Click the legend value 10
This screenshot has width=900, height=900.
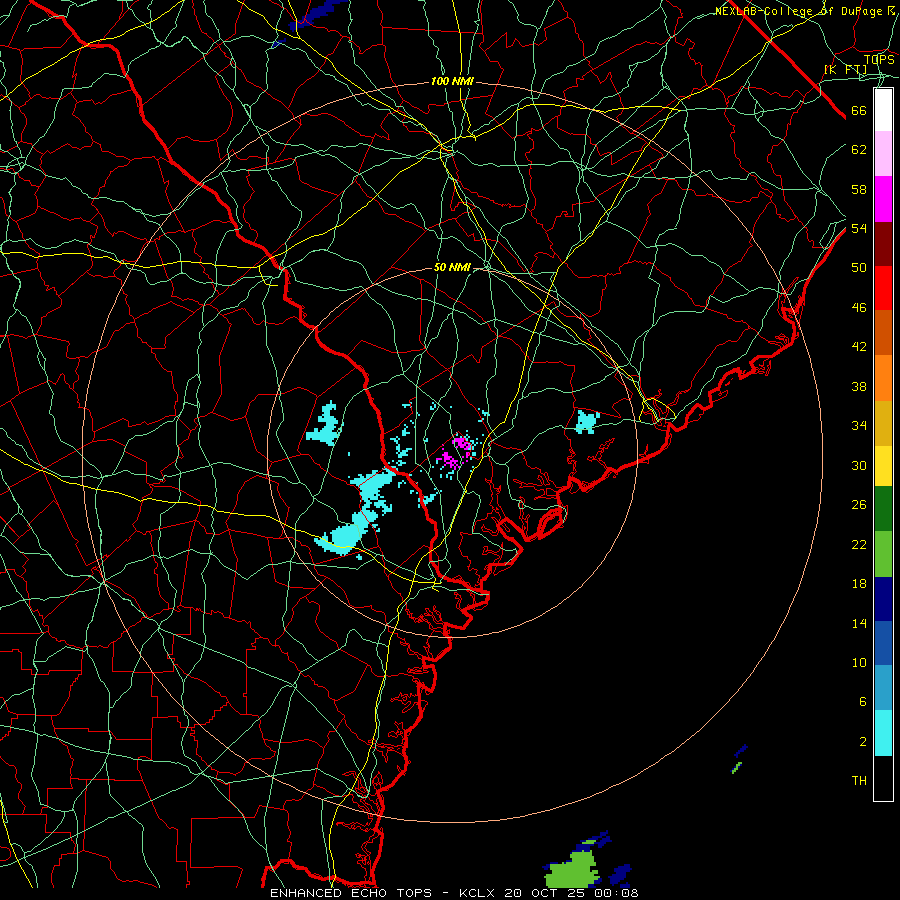pyautogui.click(x=859, y=662)
